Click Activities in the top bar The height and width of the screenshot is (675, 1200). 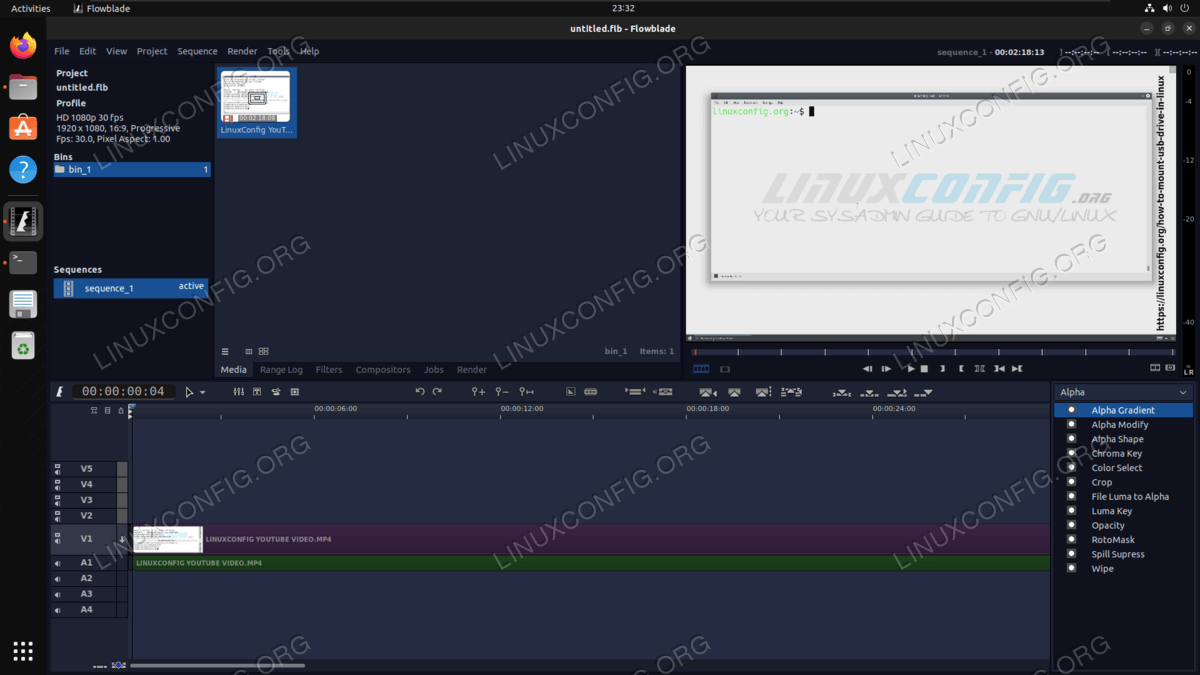30,8
